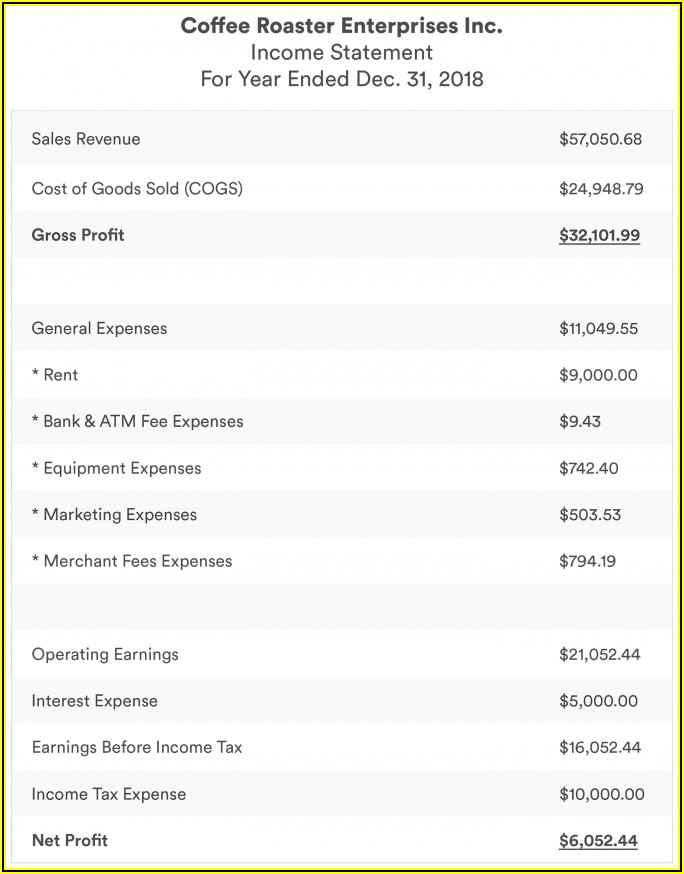Click the Rent expense line item
The width and height of the screenshot is (684, 874).
[x=55, y=375]
